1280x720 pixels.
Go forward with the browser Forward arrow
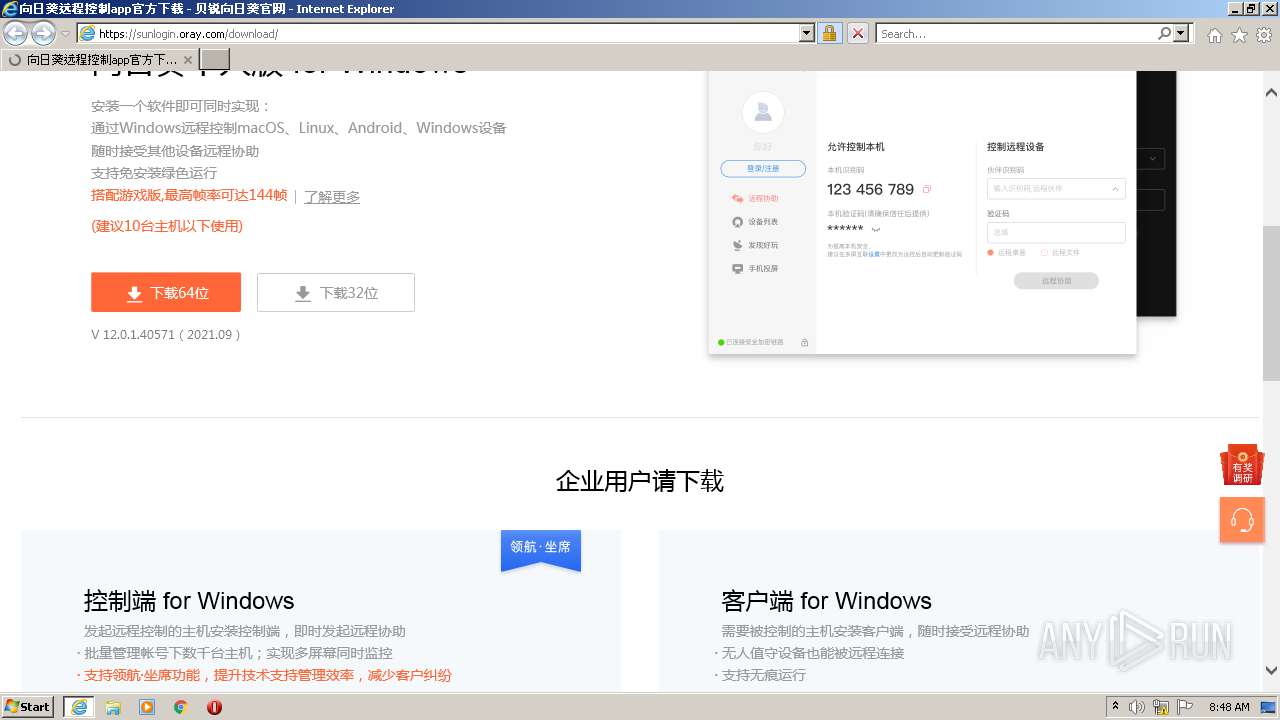(43, 33)
